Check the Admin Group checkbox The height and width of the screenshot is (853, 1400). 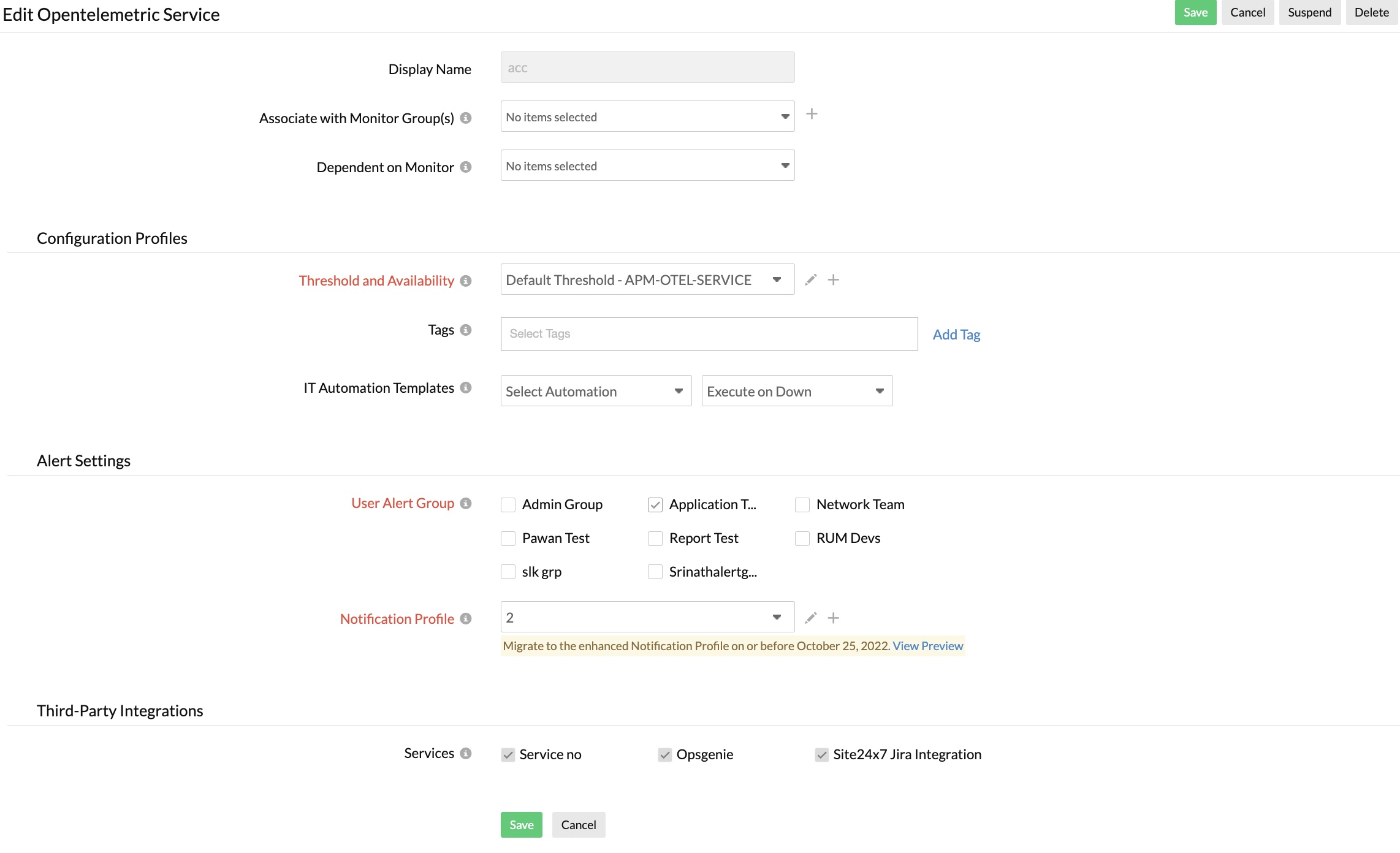(x=508, y=504)
